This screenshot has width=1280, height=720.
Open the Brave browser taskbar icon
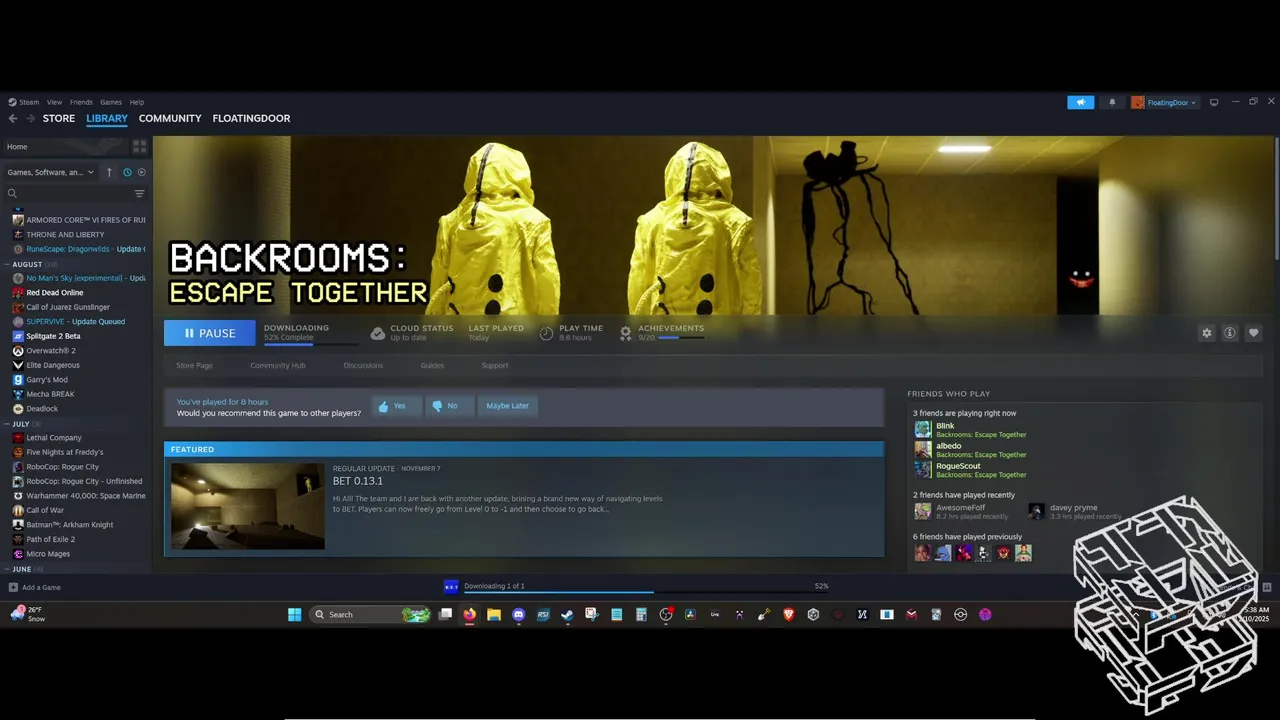click(788, 614)
